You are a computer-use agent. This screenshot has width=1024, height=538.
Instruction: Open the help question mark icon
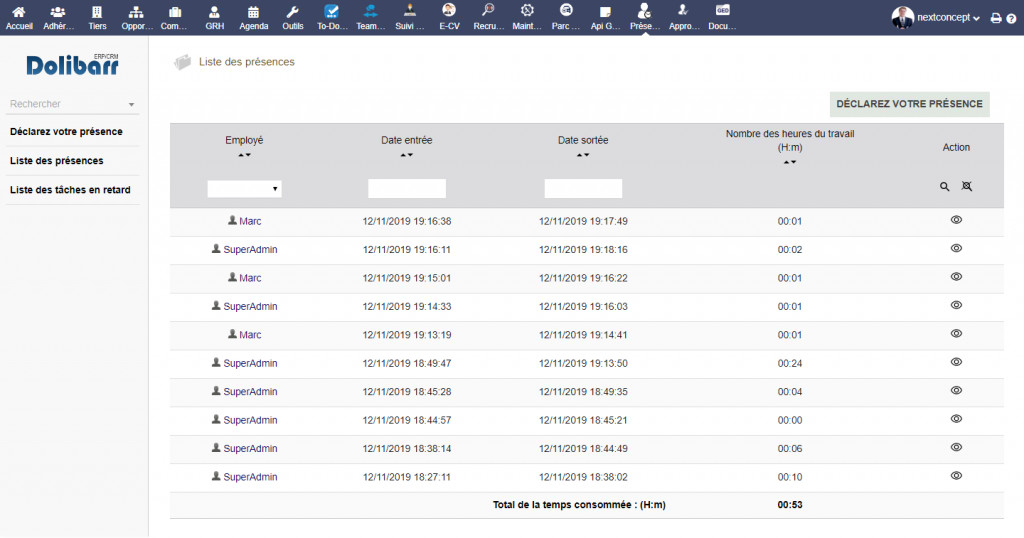coord(1011,18)
